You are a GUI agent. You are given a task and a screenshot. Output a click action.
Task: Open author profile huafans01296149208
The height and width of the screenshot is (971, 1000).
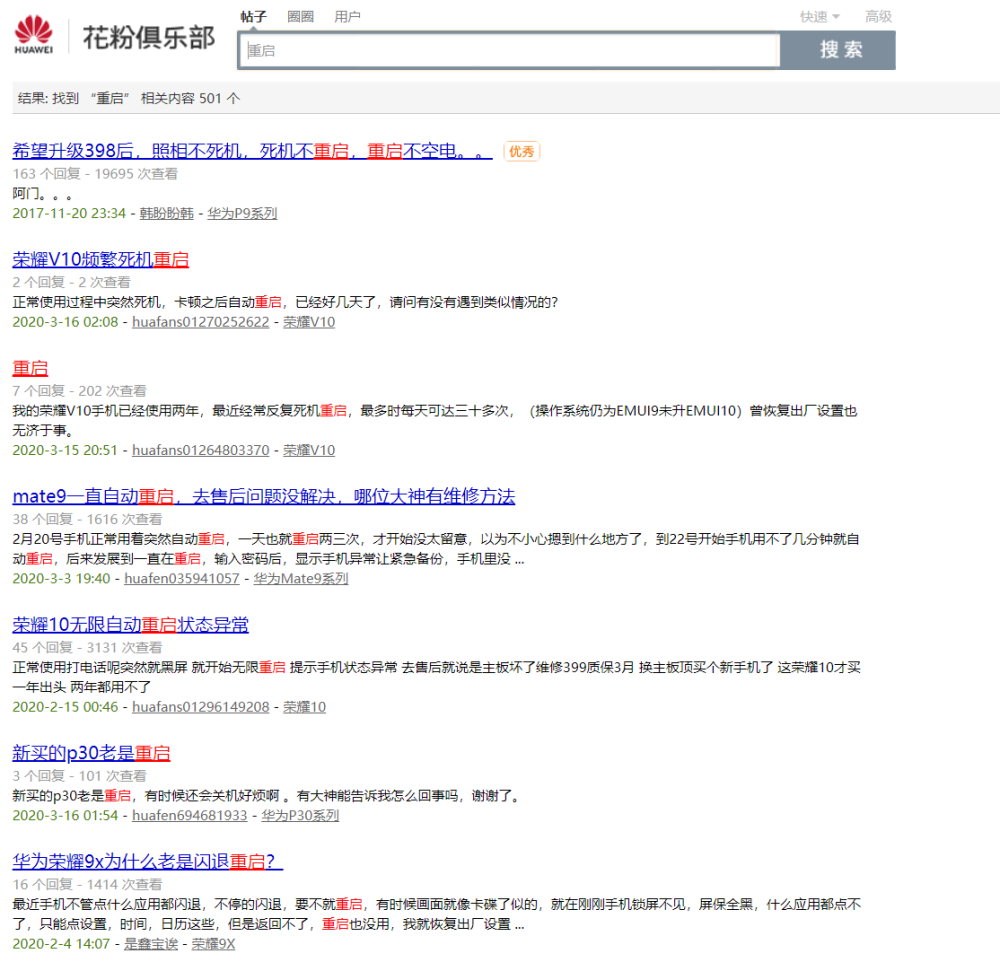(200, 706)
